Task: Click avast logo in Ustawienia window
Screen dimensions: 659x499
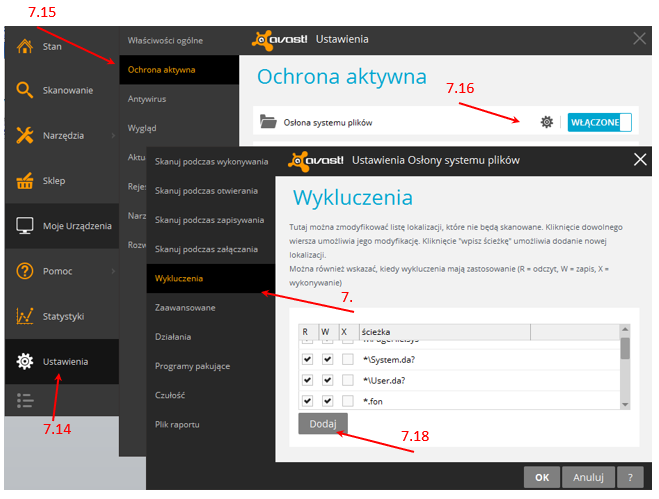Action: 279,40
